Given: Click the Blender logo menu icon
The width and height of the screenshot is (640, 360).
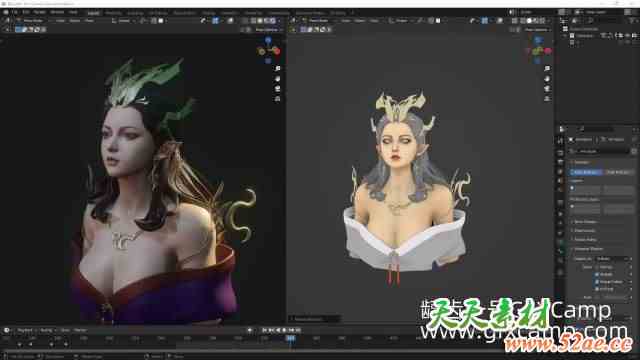Looking at the screenshot, I should [6, 12].
